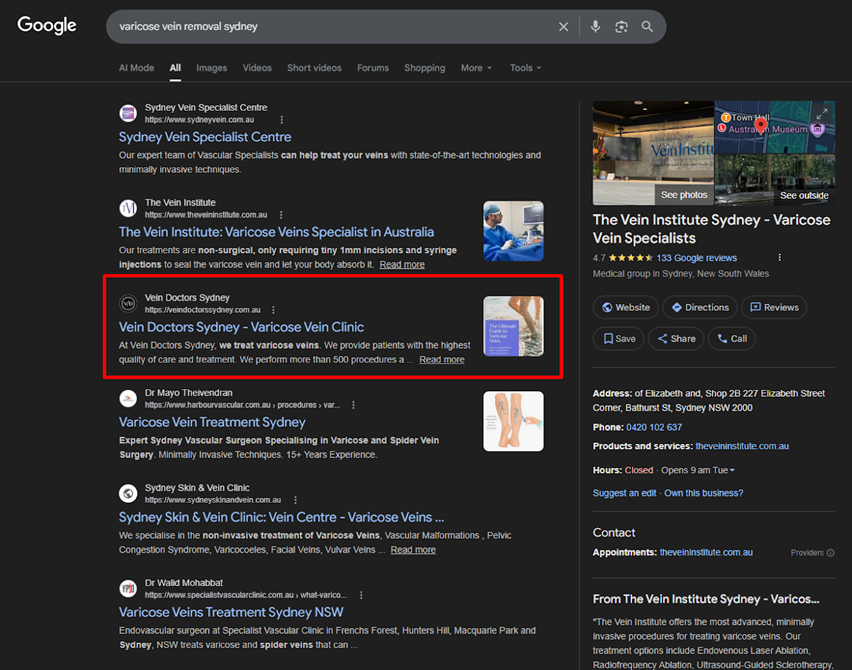The width and height of the screenshot is (852, 670).
Task: Expand the More search filter dropdown
Action: click(476, 68)
